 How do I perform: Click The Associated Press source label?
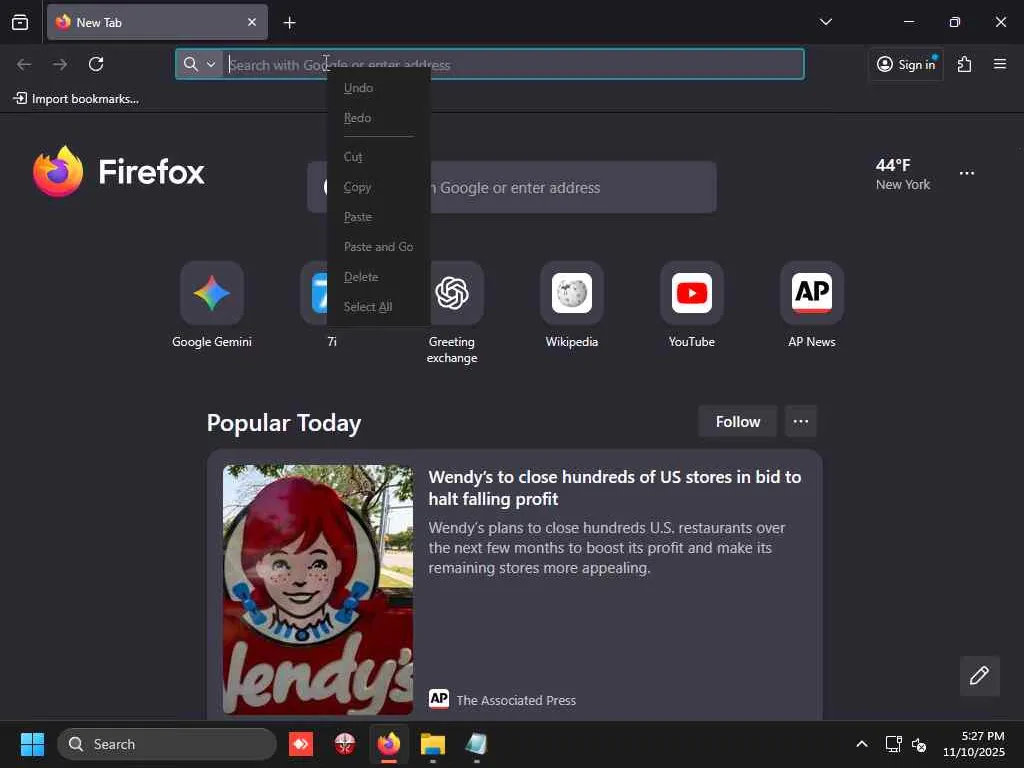click(516, 700)
